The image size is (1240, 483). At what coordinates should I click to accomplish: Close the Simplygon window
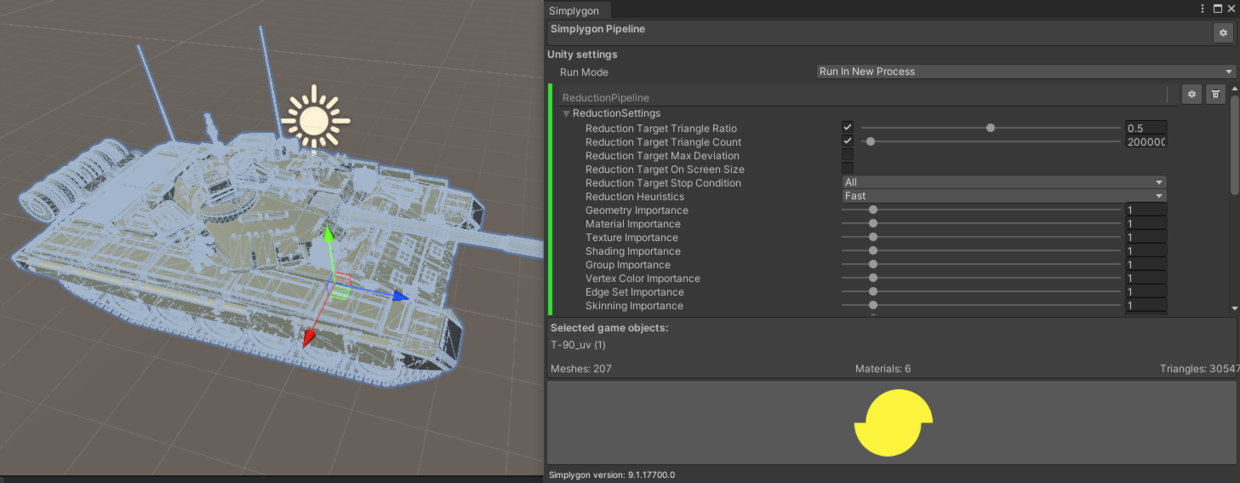(1231, 8)
